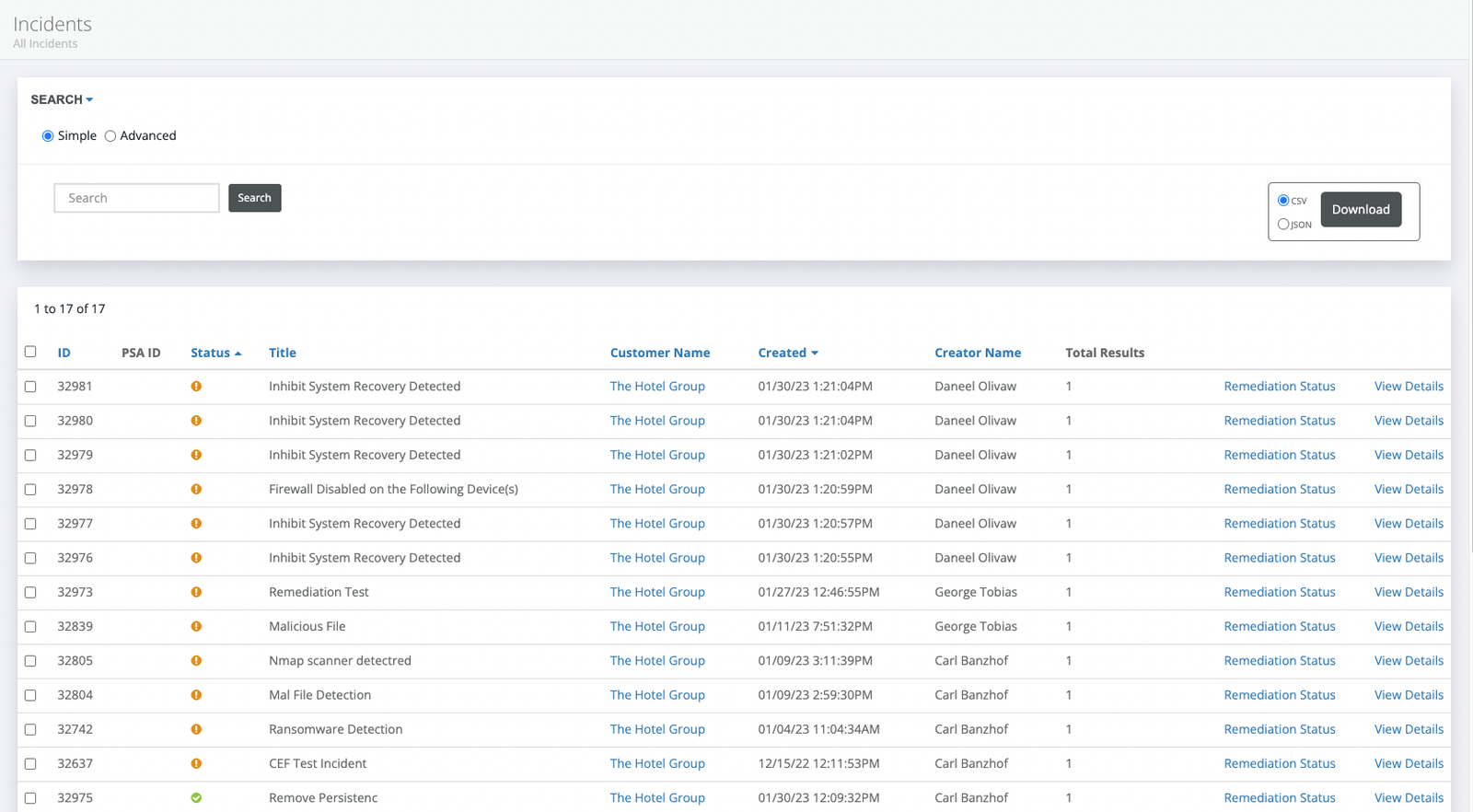The image size is (1473, 812).
Task: Open Remediation Status for incident 32981
Action: [x=1280, y=387]
